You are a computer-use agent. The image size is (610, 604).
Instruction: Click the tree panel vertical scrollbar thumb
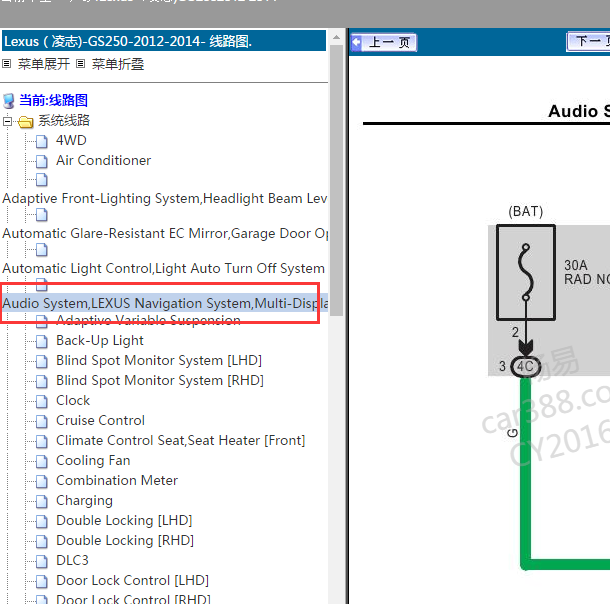coord(337,180)
